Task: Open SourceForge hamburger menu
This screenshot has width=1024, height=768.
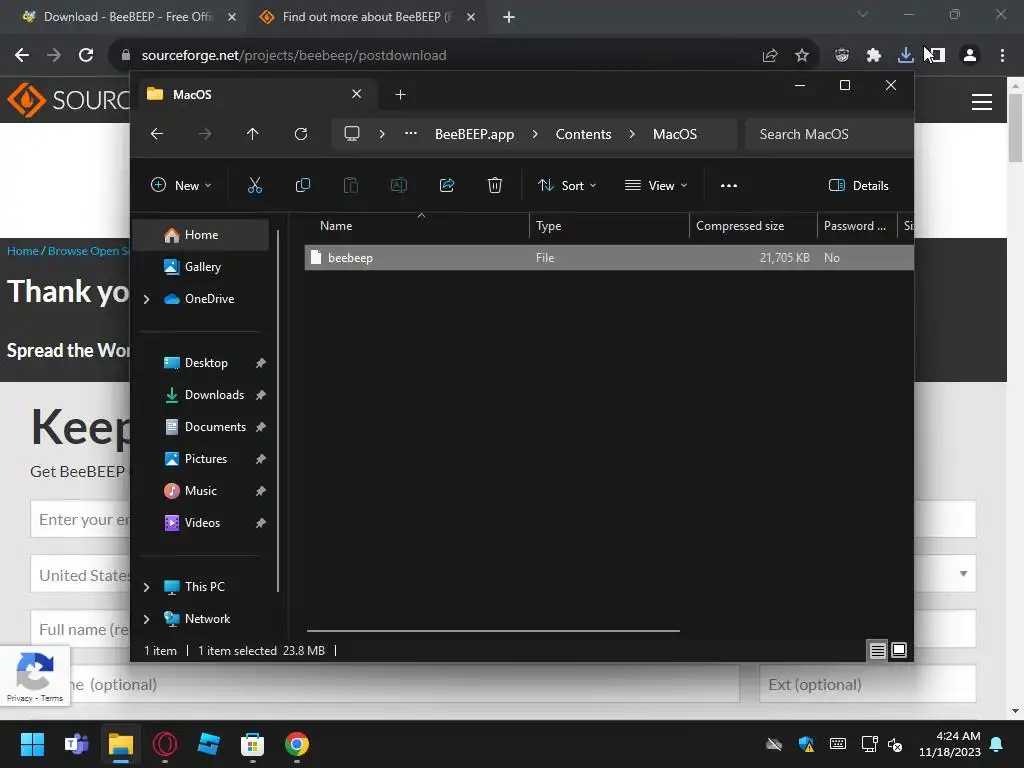Action: pyautogui.click(x=982, y=102)
